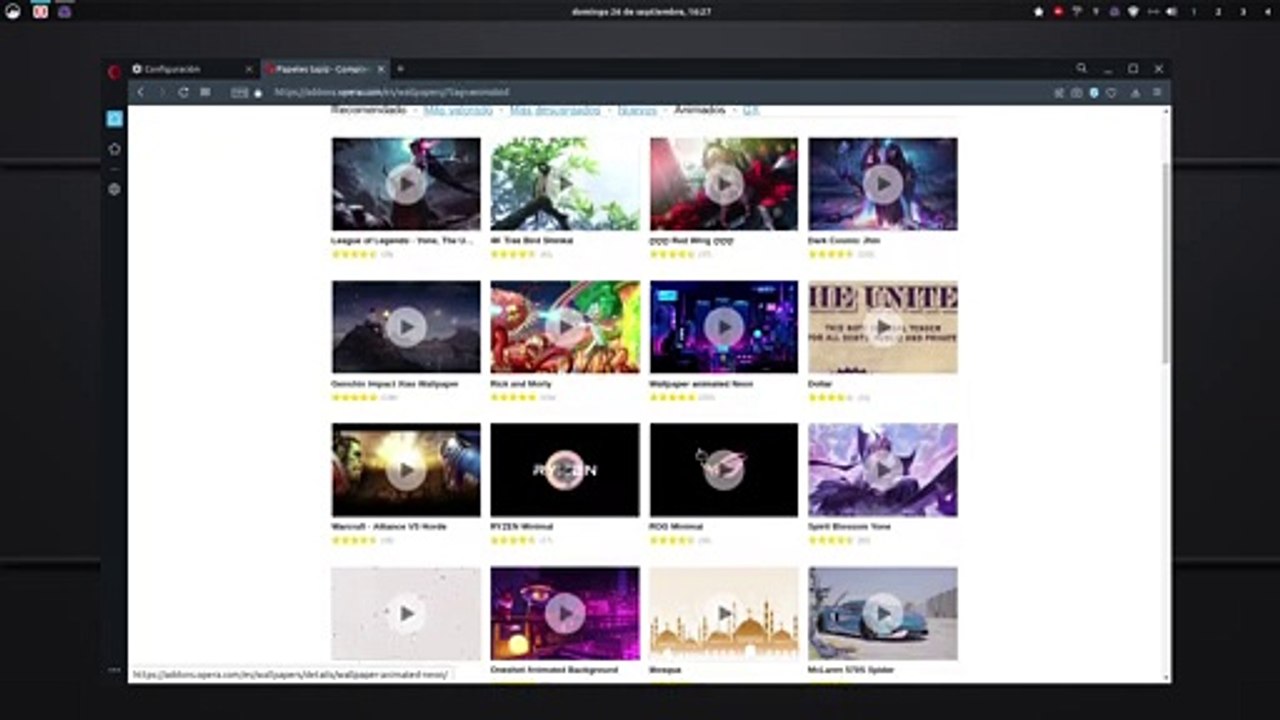Open the Nuevos filter link
1280x720 pixels.
[x=637, y=111]
